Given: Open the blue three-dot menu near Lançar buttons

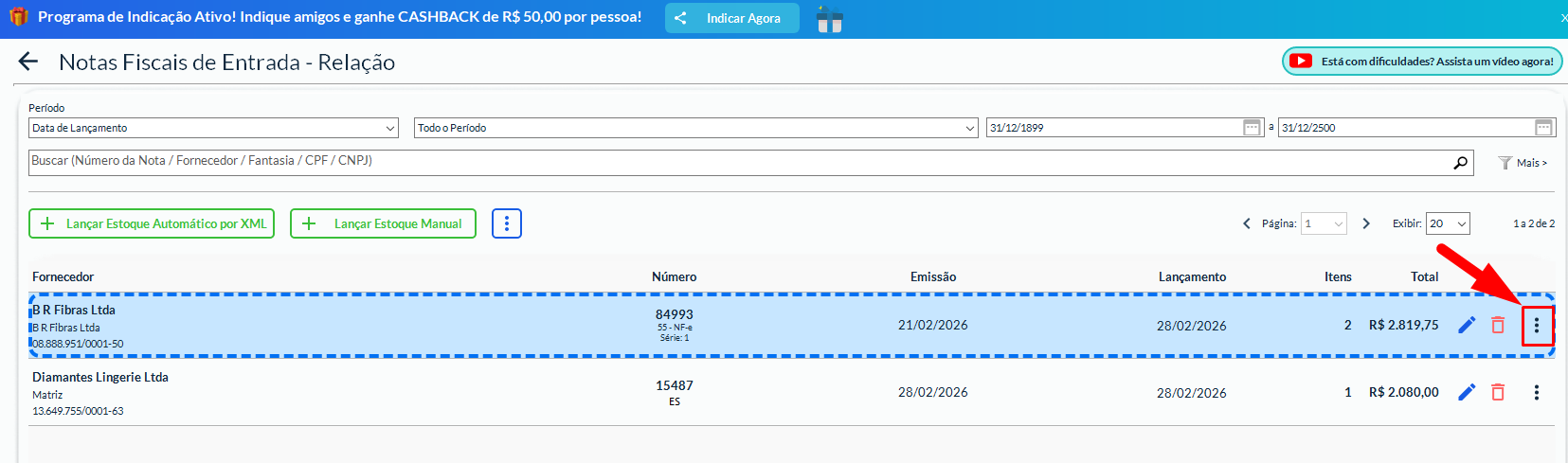Looking at the screenshot, I should (x=507, y=223).
